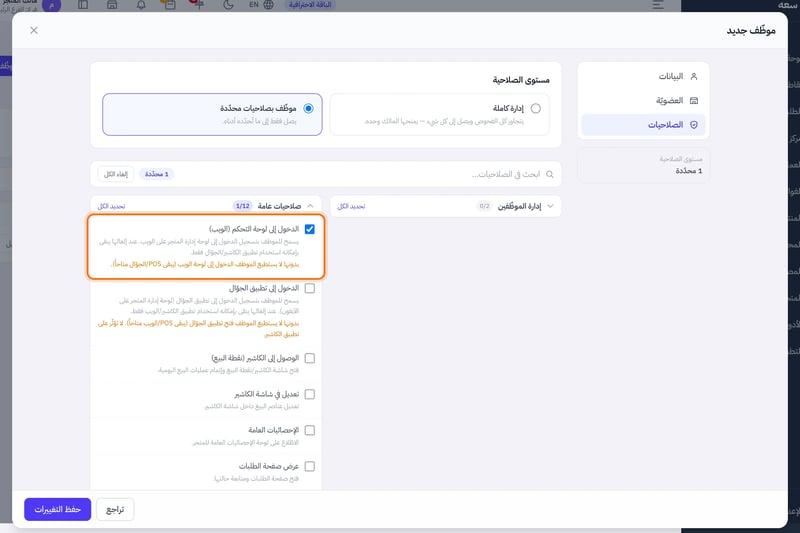Save with حفظ التغييرات button
The height and width of the screenshot is (533, 800).
[x=58, y=510]
